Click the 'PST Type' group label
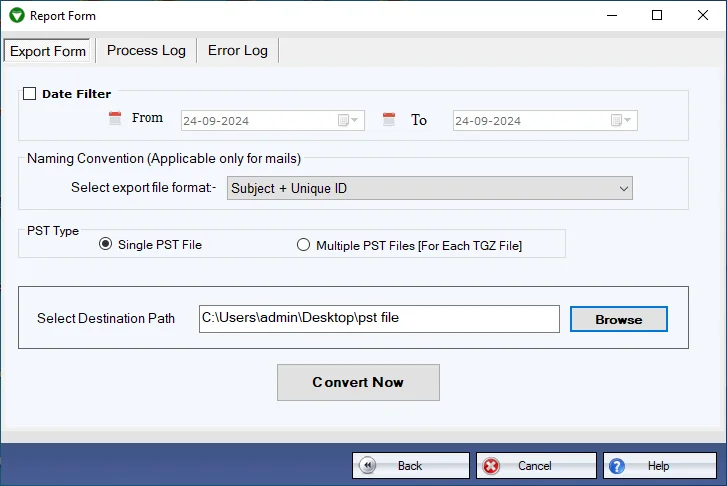 53,231
